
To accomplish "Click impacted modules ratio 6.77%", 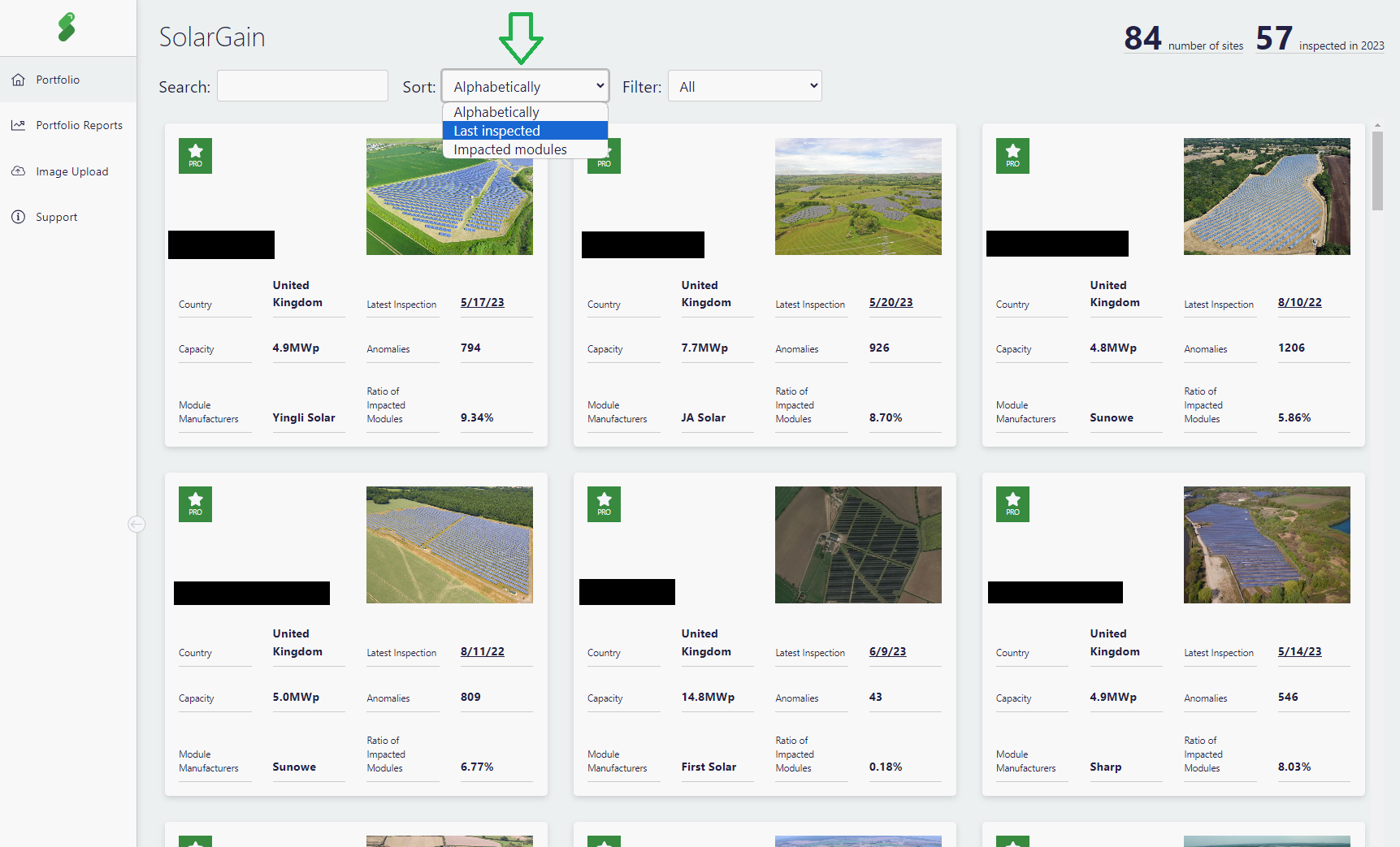I will pyautogui.click(x=477, y=767).
